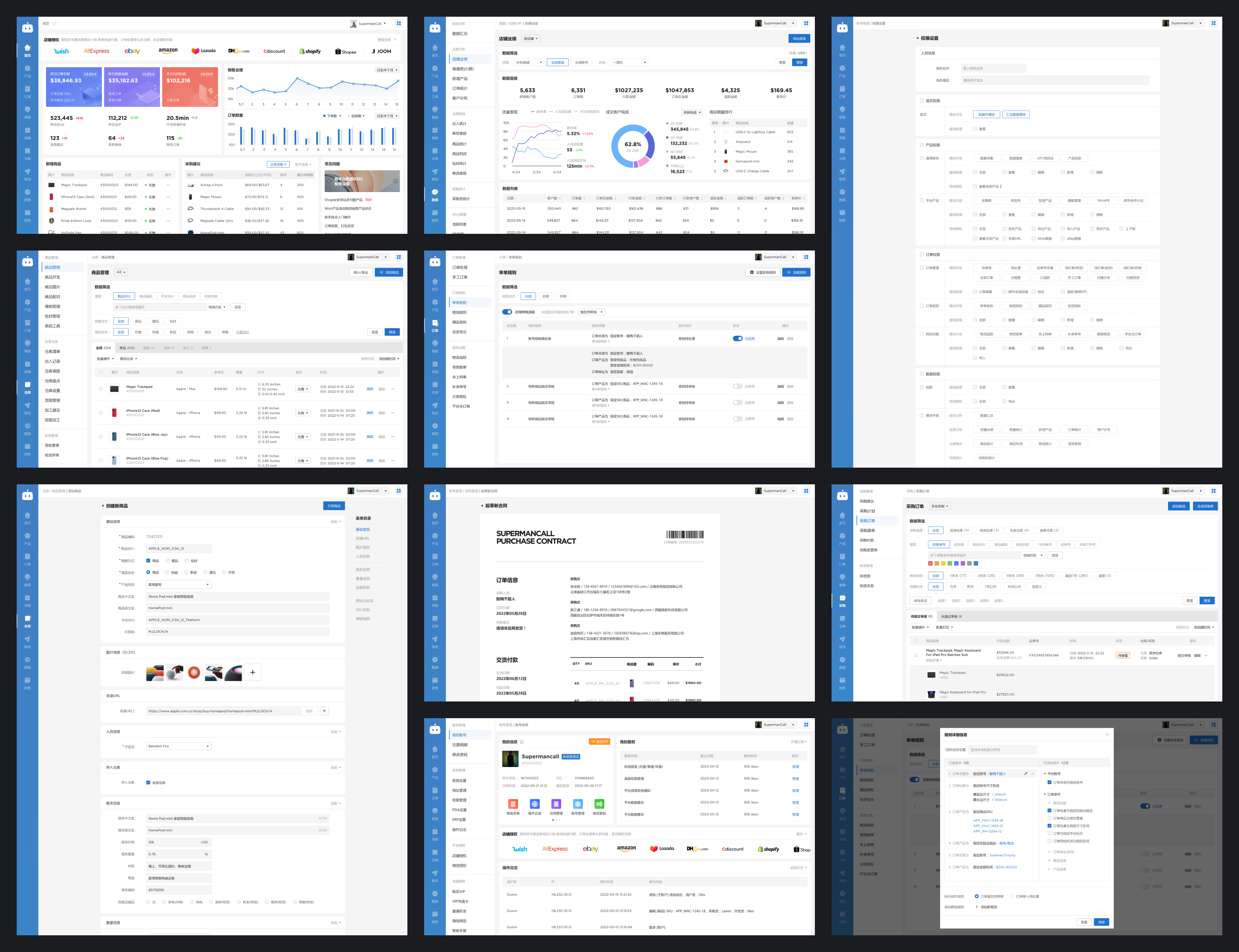This screenshot has height=952, width=1239.
Task: Uncheck 全部仓库 in 创建新商品 form
Action: click(149, 782)
